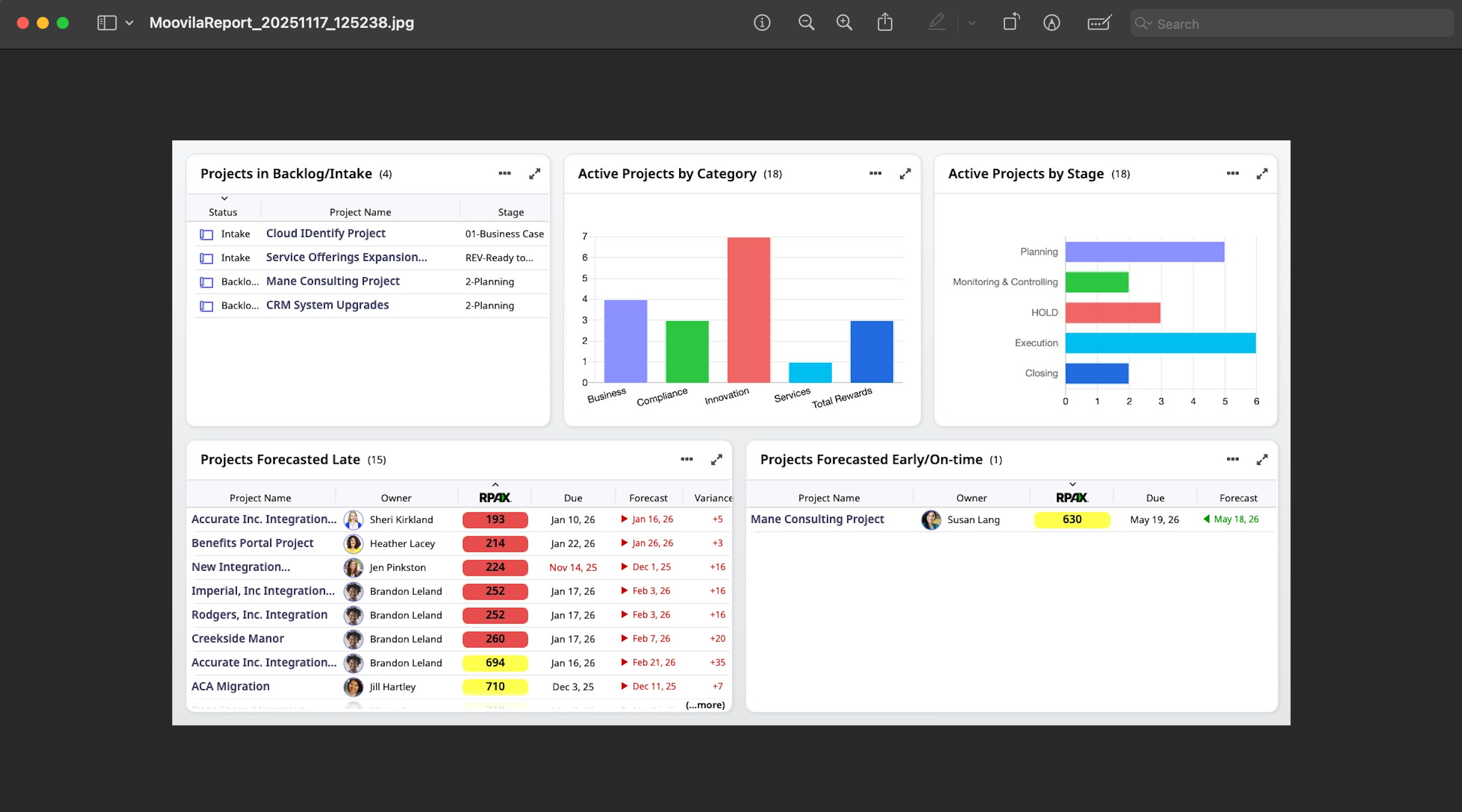Rotate the image with the rotate icon
1462x812 pixels.
coord(1011,23)
